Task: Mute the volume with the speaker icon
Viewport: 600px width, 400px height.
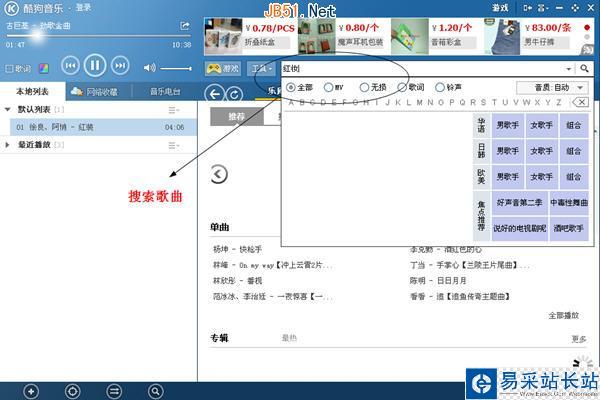Action: pos(149,68)
